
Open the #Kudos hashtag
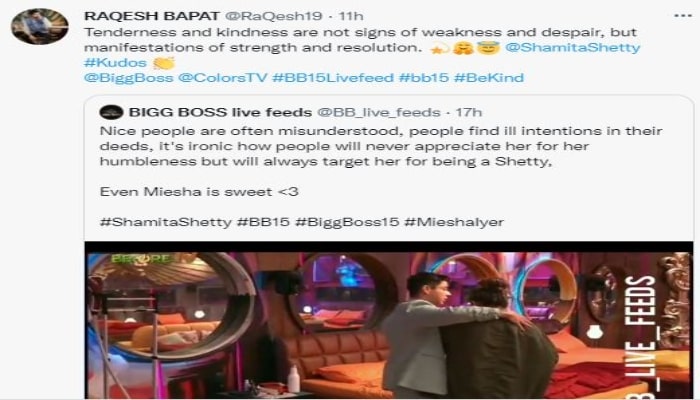click(x=115, y=62)
